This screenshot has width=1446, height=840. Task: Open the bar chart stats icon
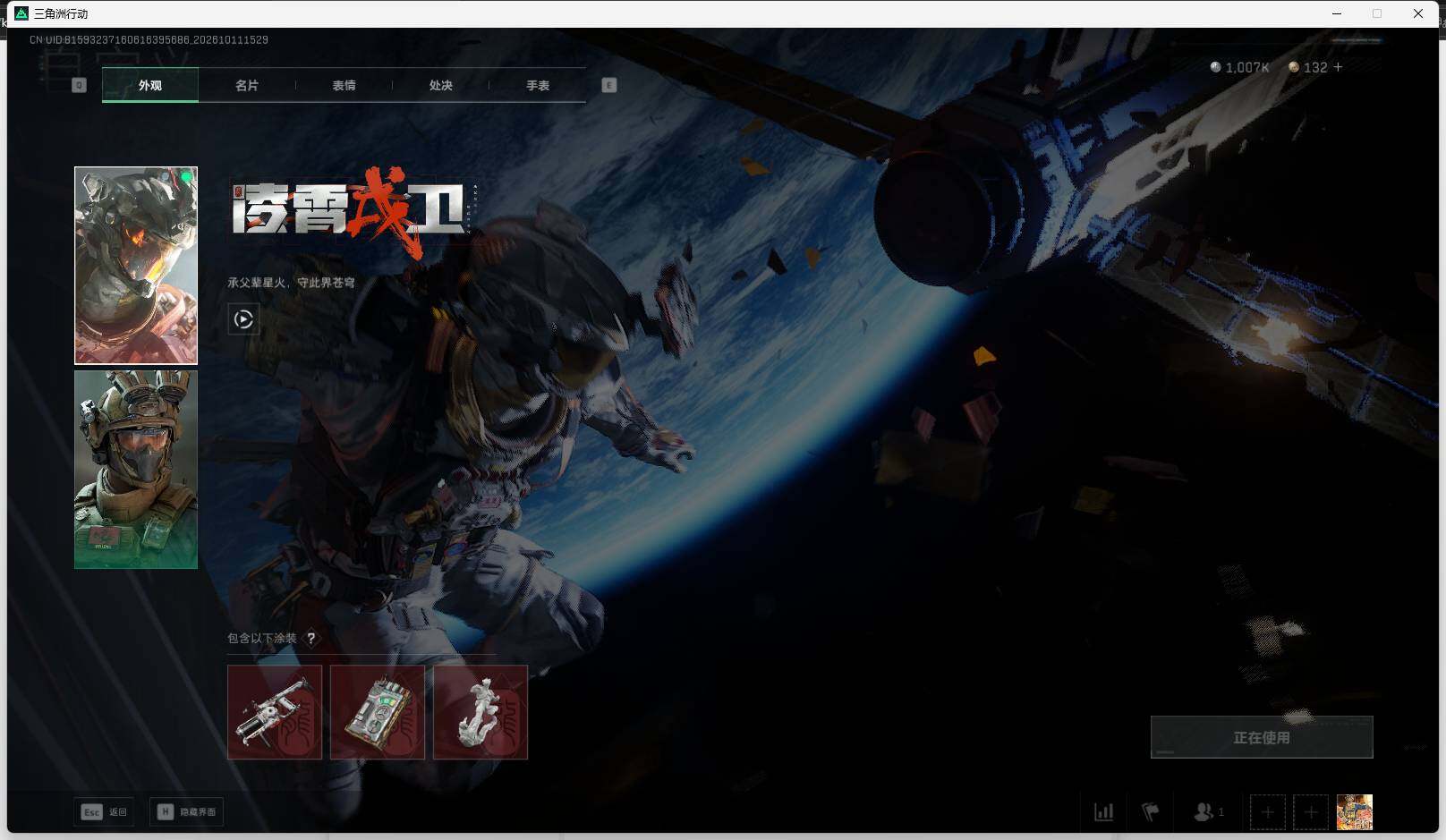pyautogui.click(x=1104, y=812)
